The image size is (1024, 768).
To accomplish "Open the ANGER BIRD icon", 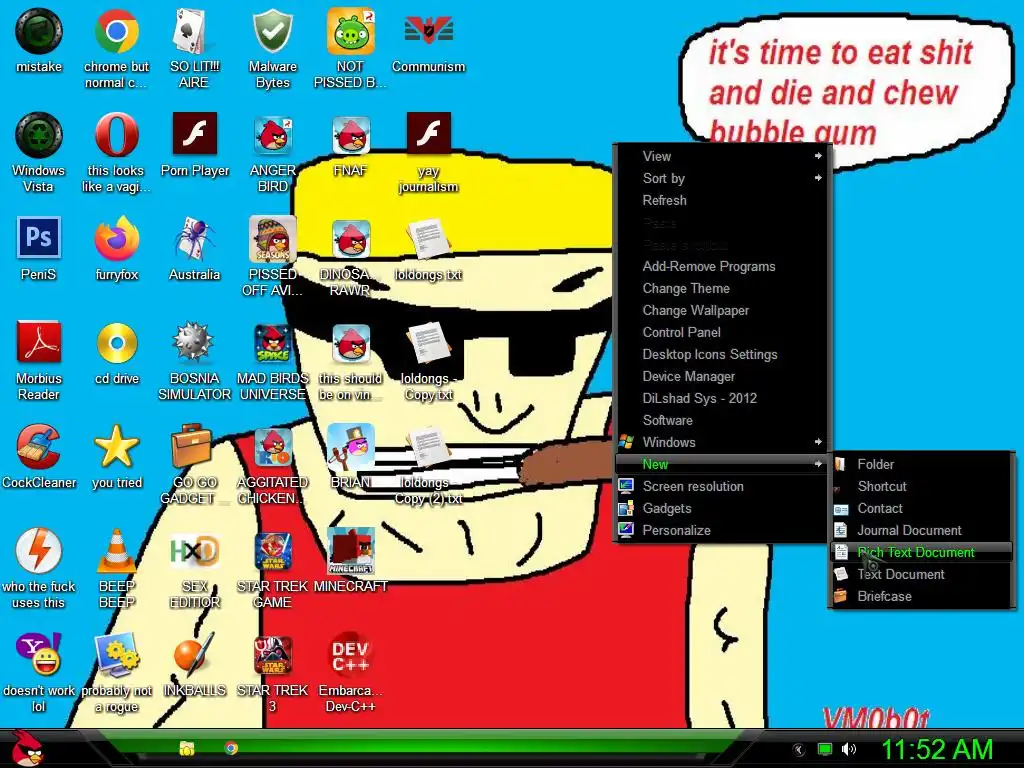I will [272, 135].
